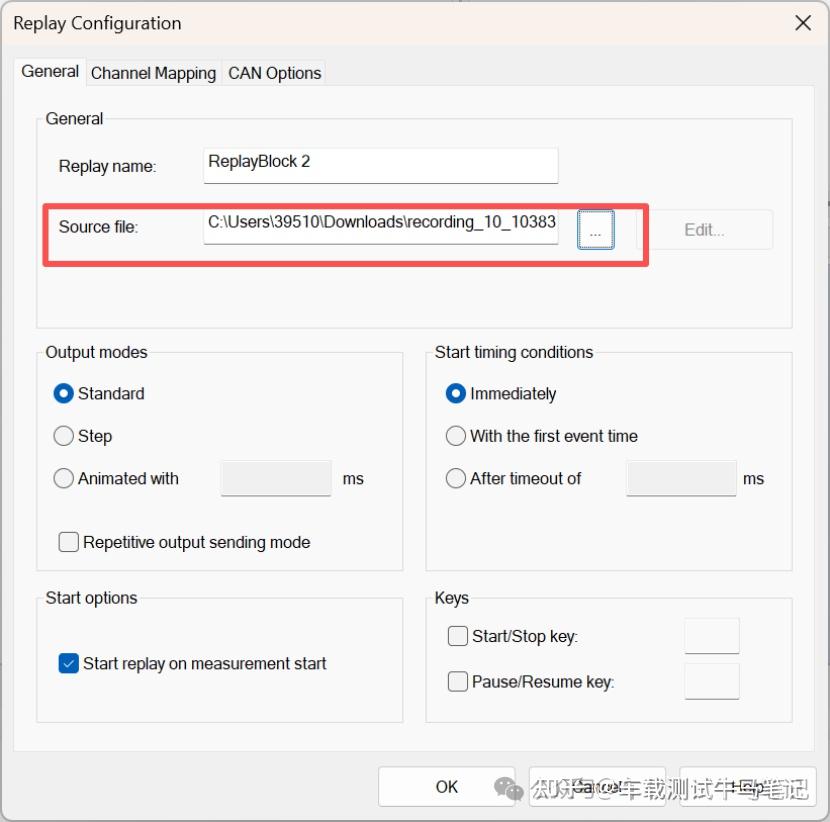
Task: Switch to the Channel Mapping tab
Action: coord(154,73)
